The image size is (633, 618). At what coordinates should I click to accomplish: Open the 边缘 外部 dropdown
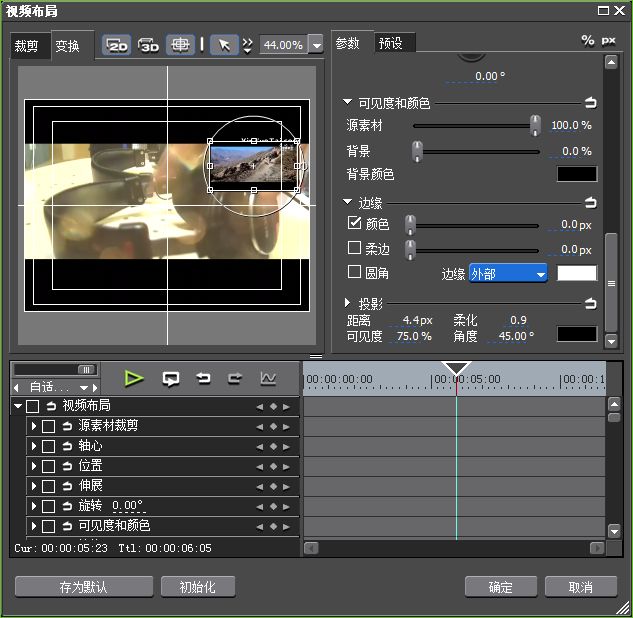coord(508,273)
